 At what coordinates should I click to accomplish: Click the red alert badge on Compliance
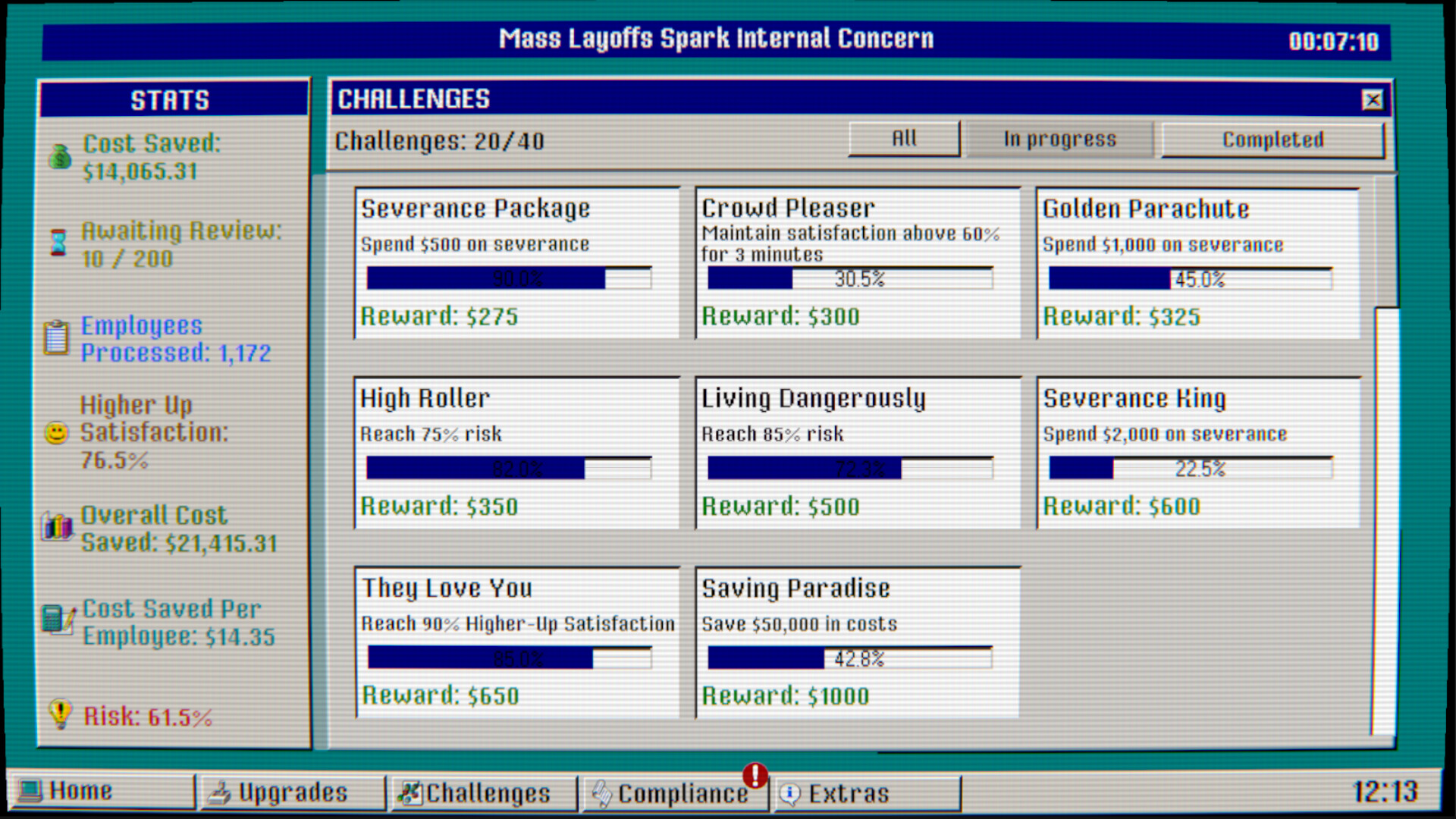(755, 775)
